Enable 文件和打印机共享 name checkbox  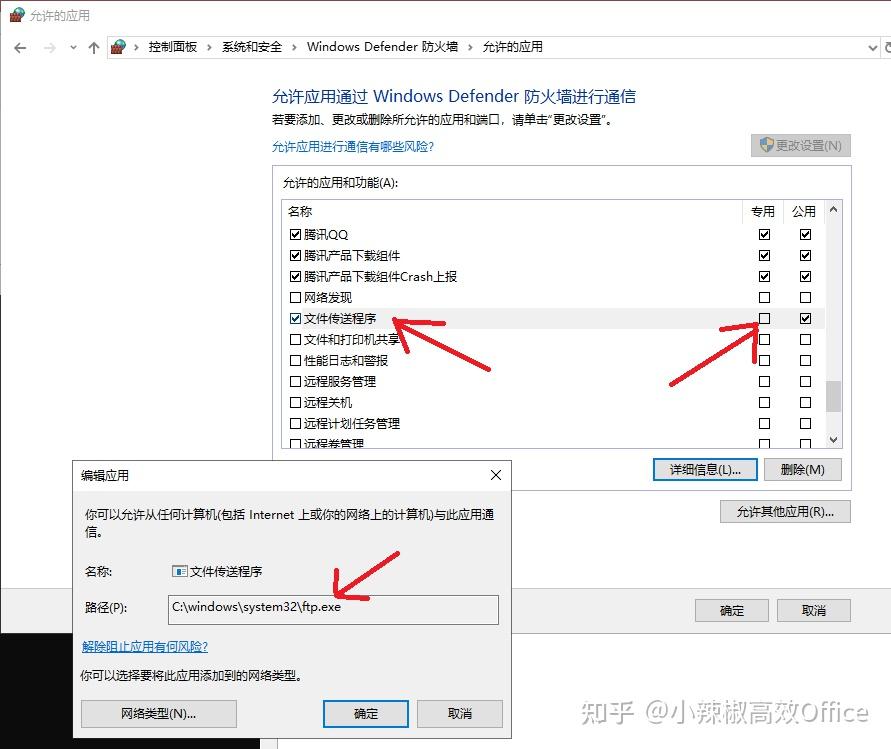295,339
